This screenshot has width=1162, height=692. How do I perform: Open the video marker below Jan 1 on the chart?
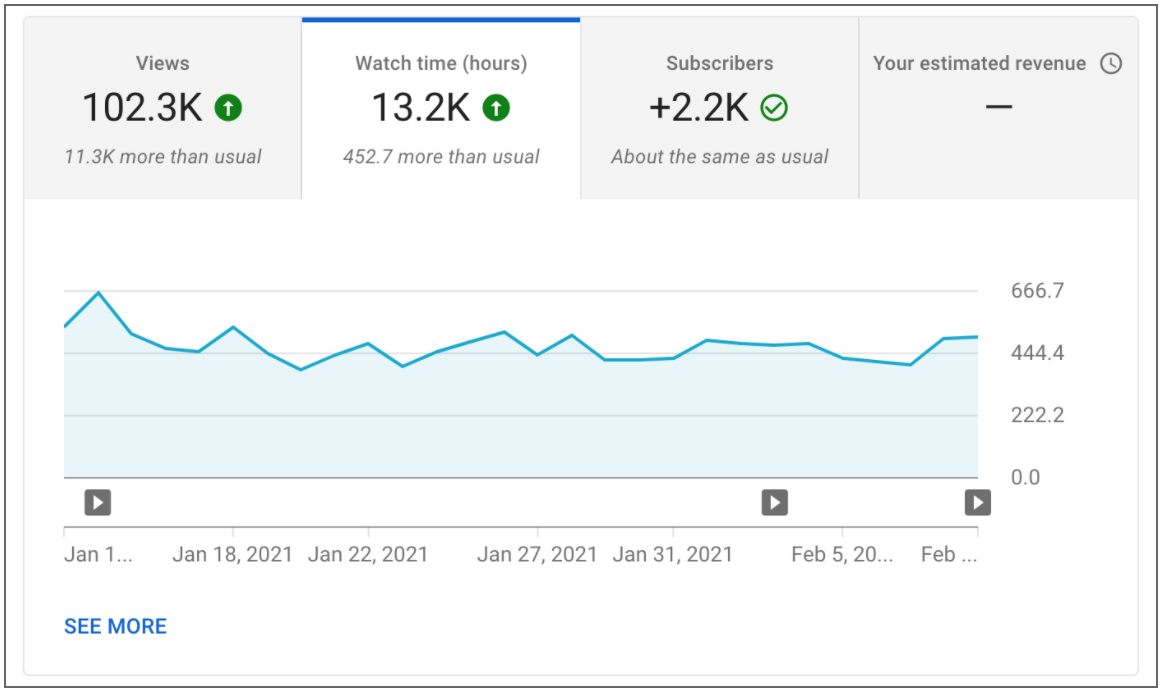98,502
